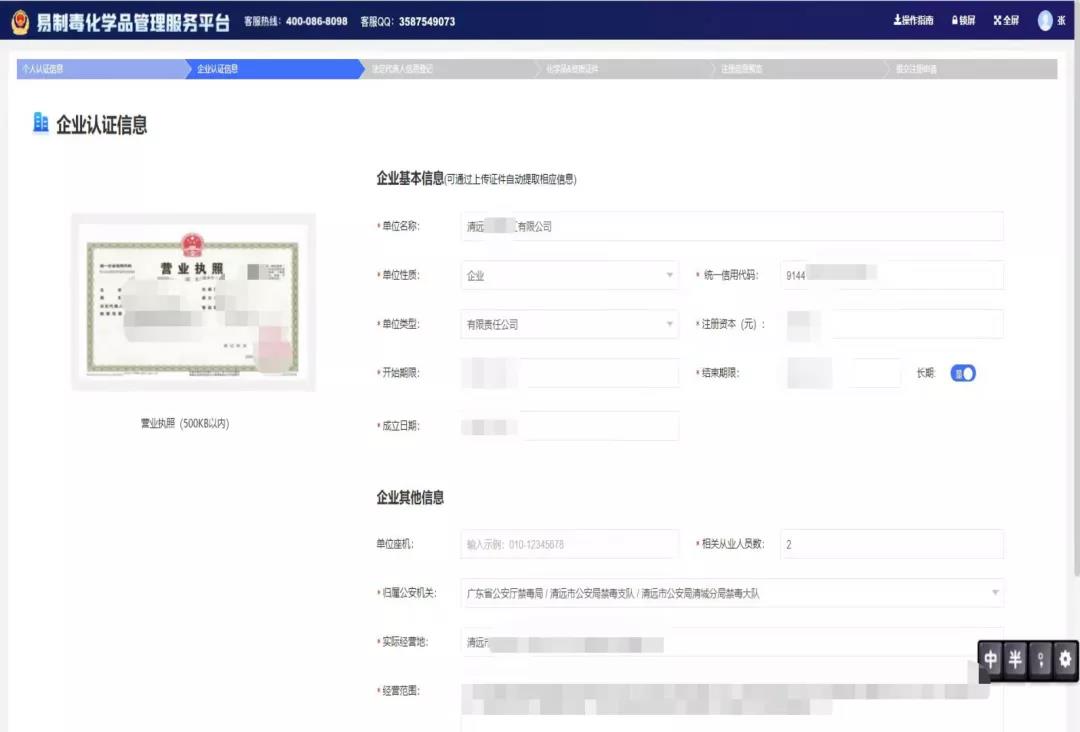The height and width of the screenshot is (732, 1080).
Task: Select the 企业认证信息 step tab
Action: [x=275, y=69]
